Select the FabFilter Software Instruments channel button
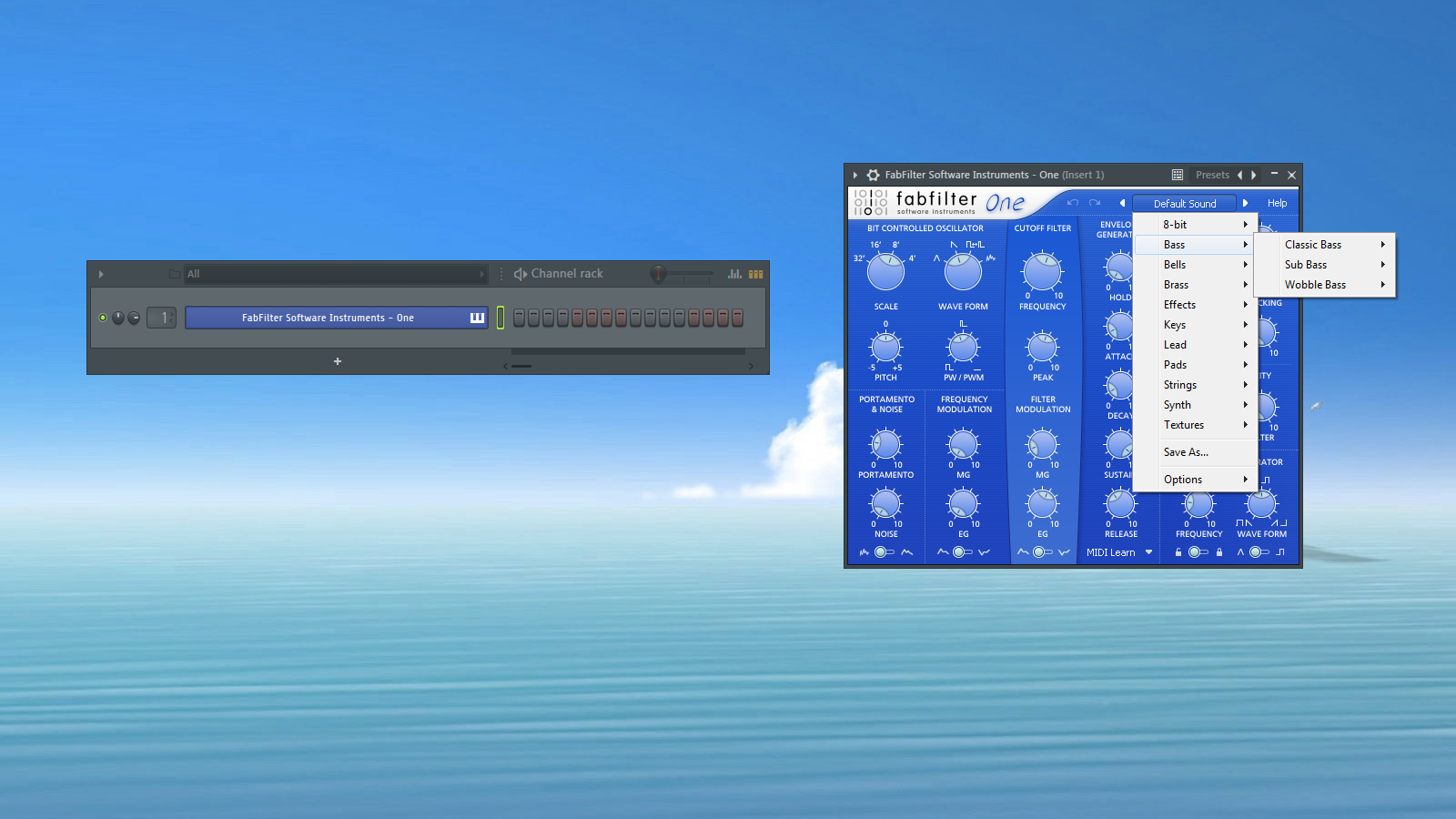 pos(328,318)
